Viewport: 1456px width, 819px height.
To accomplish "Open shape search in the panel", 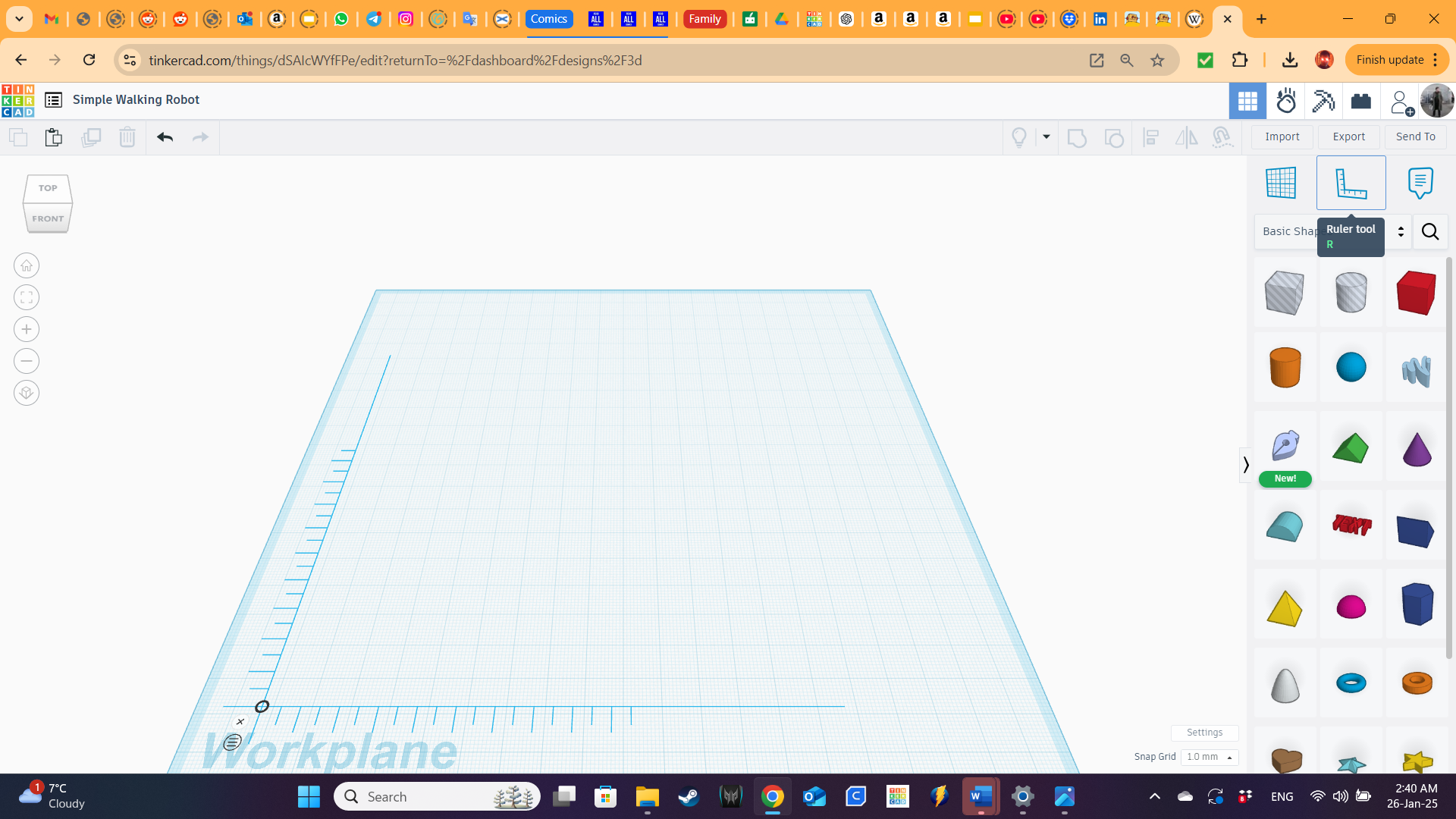I will pos(1430,232).
